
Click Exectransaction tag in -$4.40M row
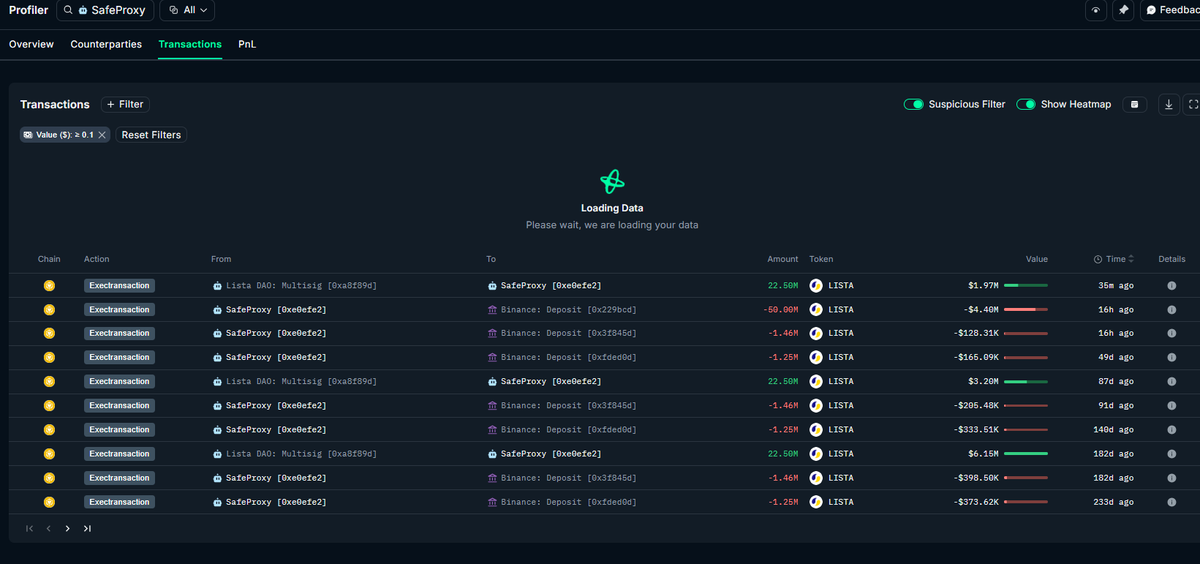(x=119, y=310)
